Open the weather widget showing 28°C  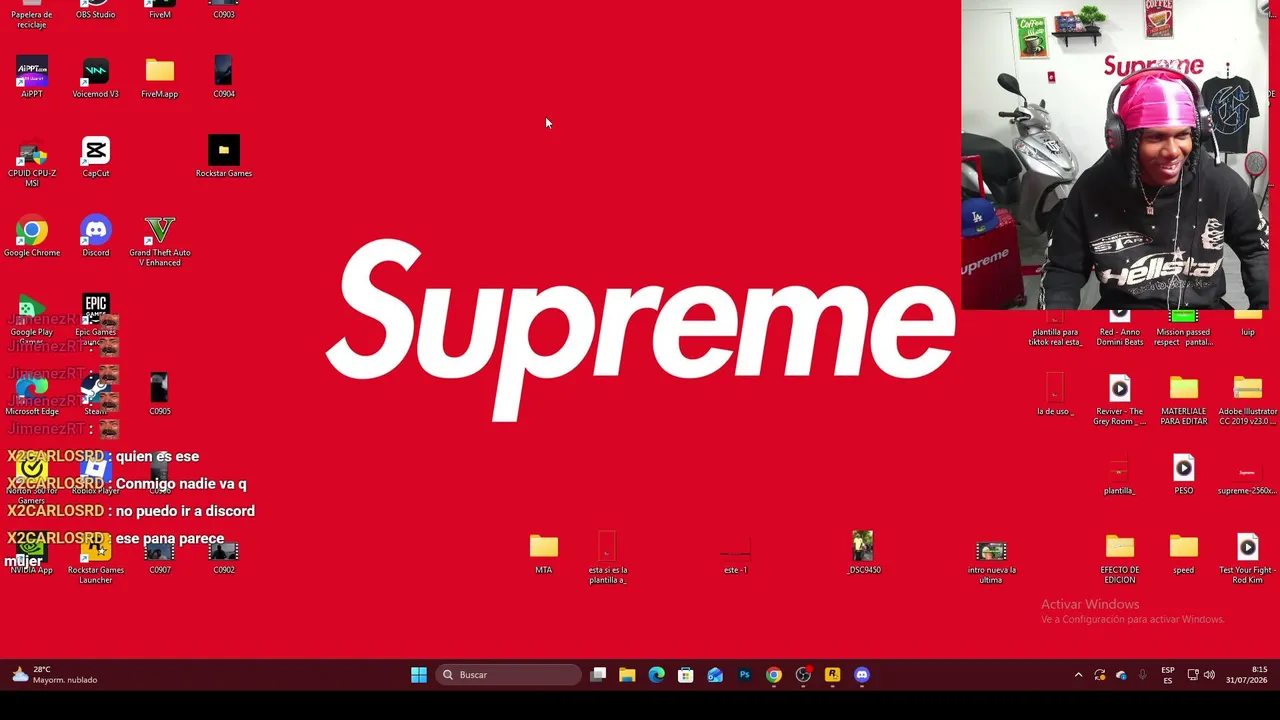coord(55,675)
